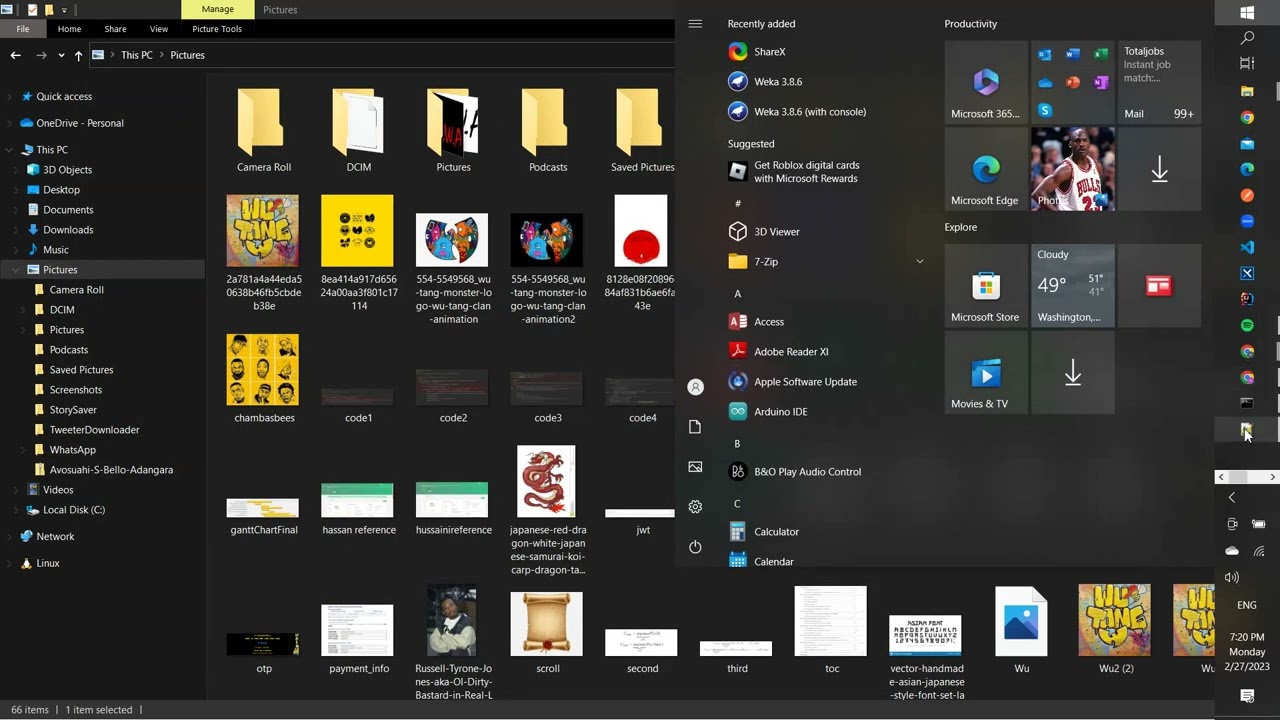Image resolution: width=1280 pixels, height=720 pixels.
Task: Collapse the Pictures tree node
Action: [17, 270]
